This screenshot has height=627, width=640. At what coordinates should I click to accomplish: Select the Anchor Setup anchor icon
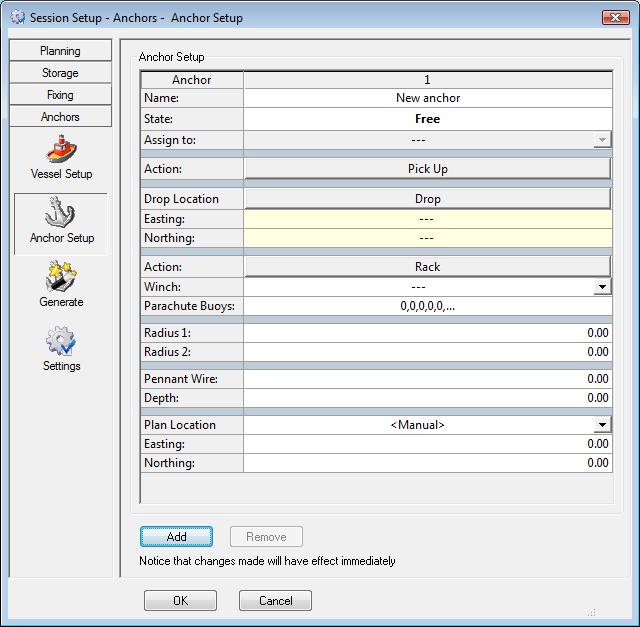[x=61, y=214]
